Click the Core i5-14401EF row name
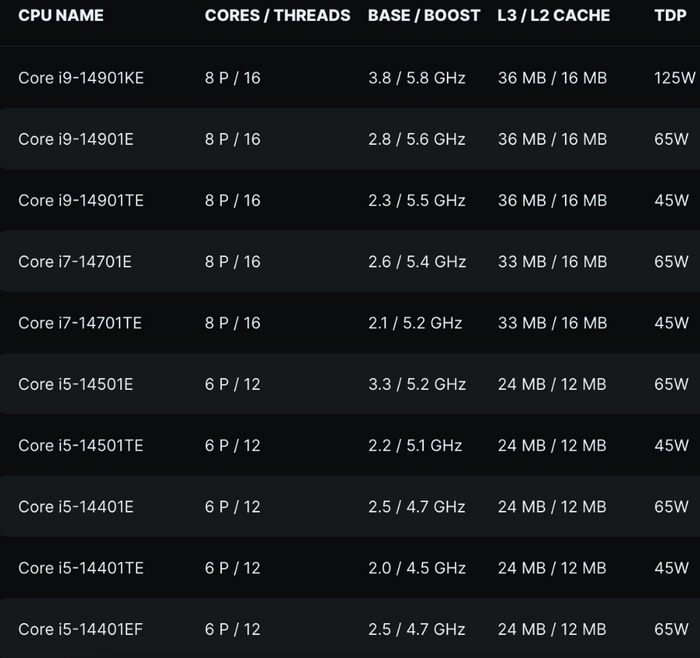 coord(80,629)
